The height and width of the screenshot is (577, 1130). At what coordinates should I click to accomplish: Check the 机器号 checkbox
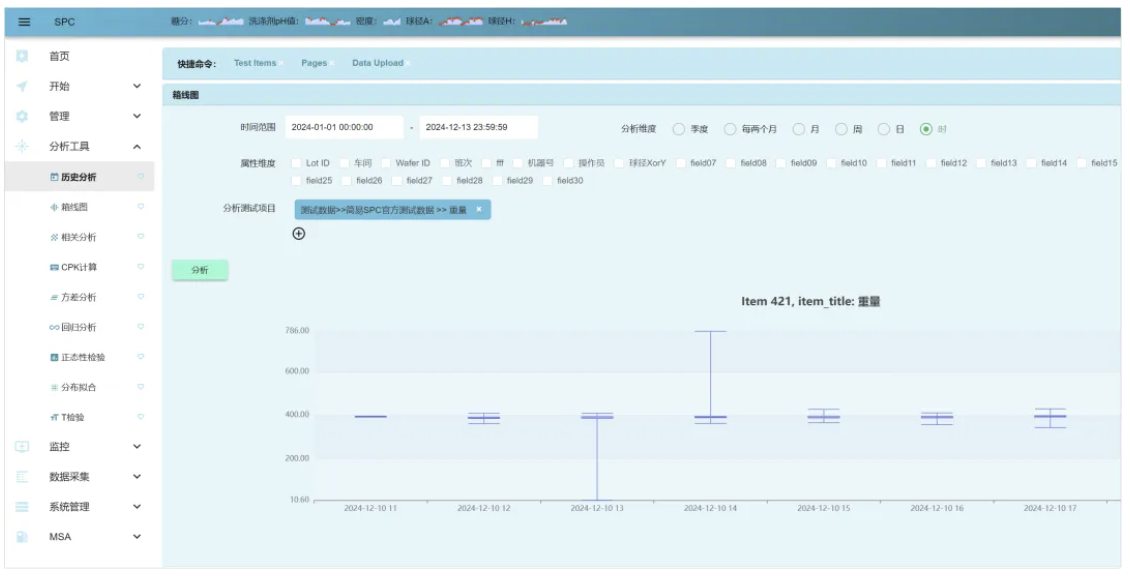point(517,164)
